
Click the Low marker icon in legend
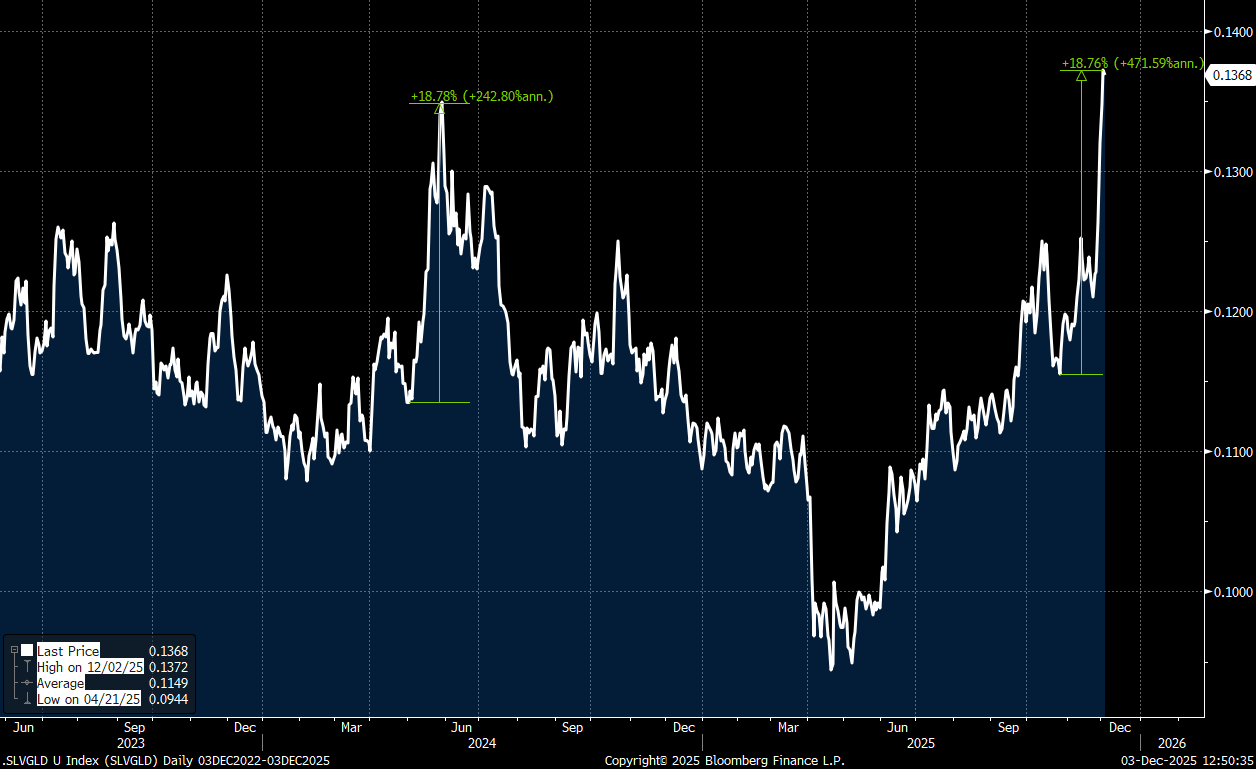click(x=27, y=699)
